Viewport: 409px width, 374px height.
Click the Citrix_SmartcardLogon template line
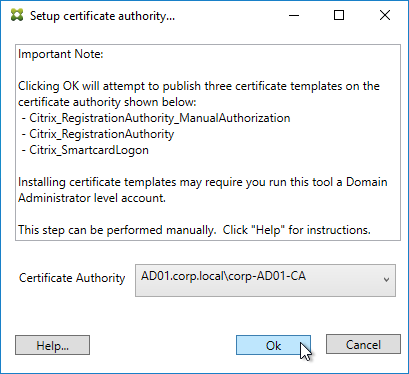click(x=85, y=150)
